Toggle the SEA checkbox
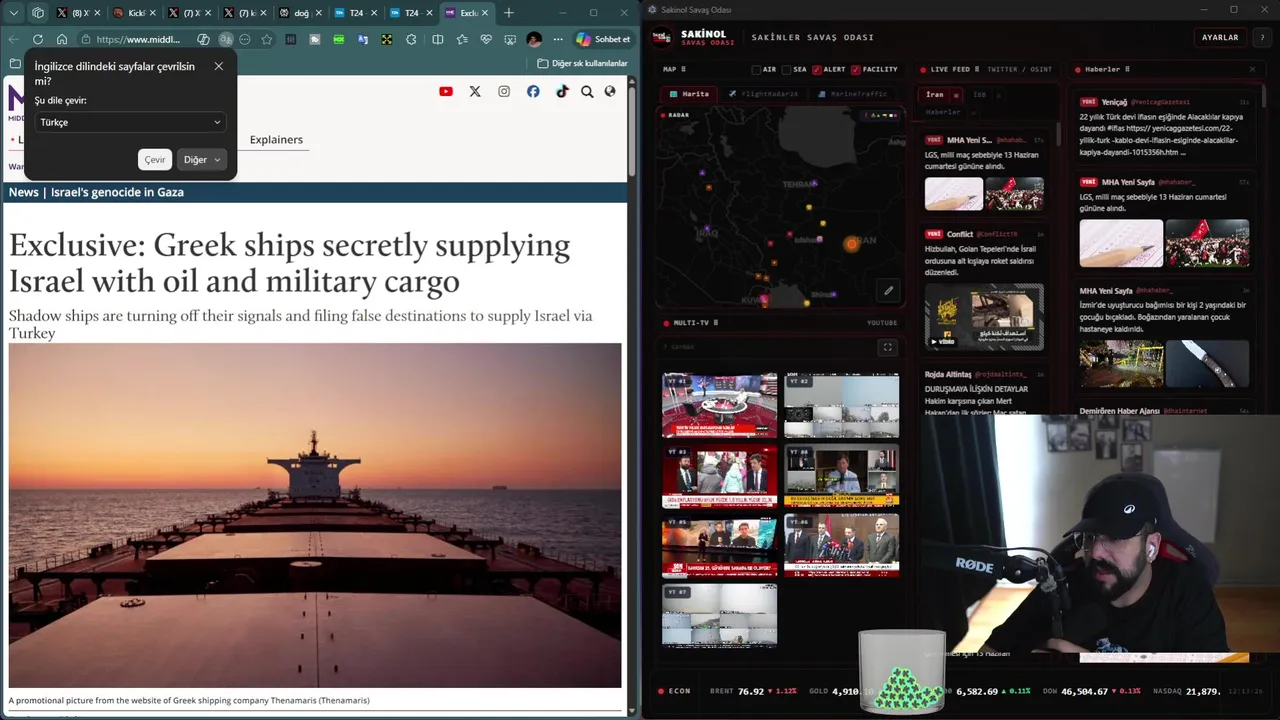This screenshot has width=1280, height=720. 787,70
